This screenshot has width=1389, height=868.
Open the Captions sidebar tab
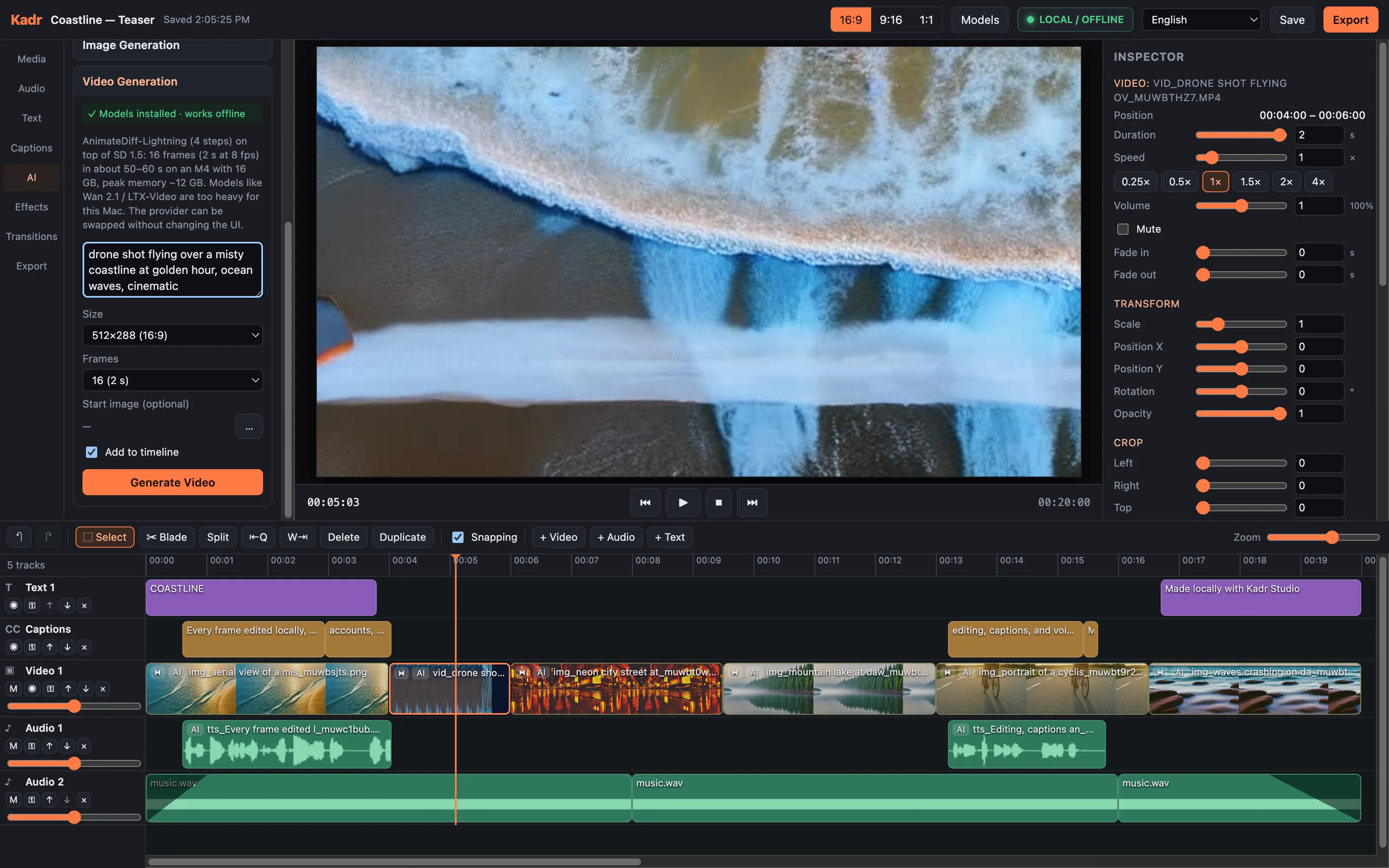(32, 148)
